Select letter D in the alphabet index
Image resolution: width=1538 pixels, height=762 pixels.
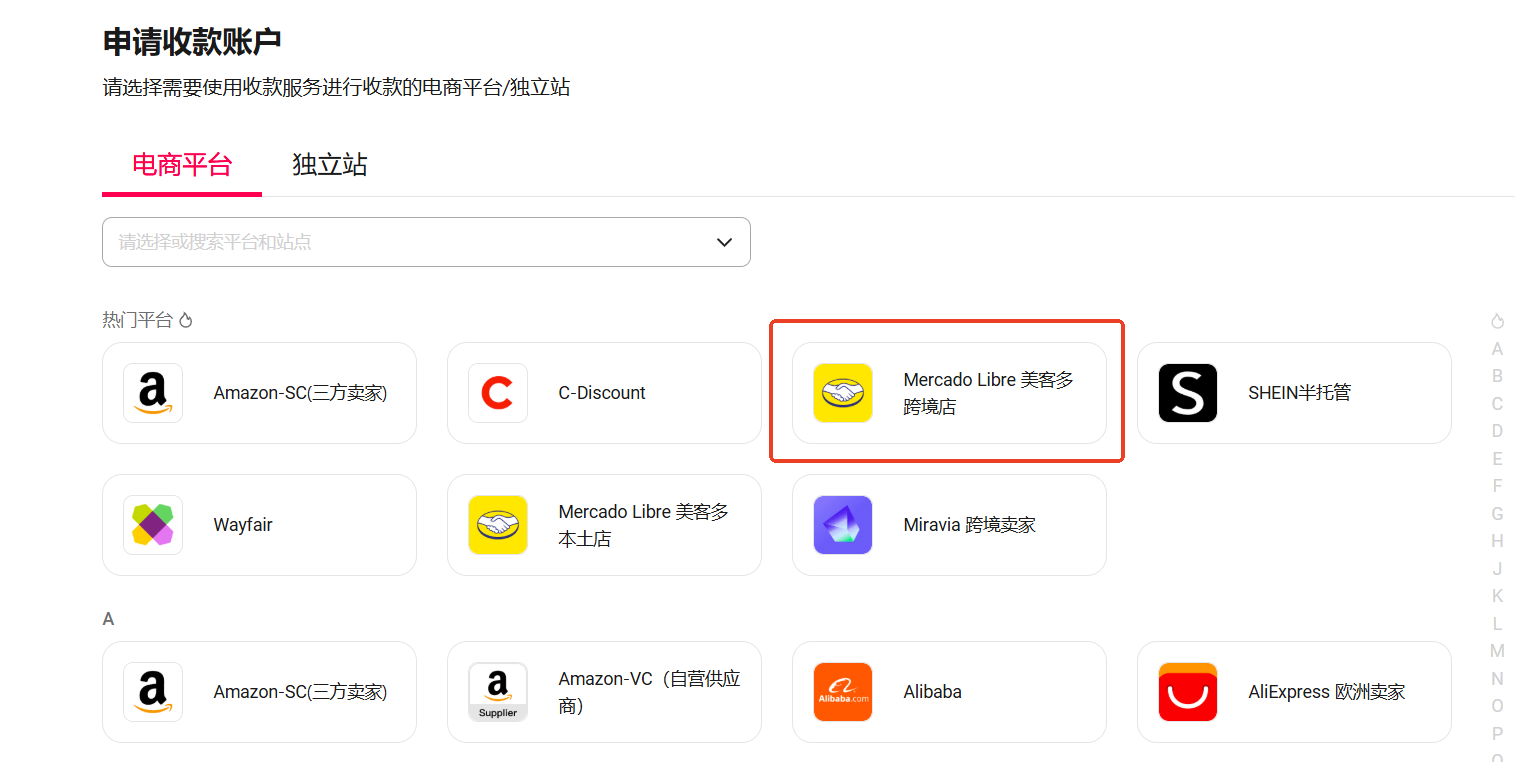[x=1497, y=431]
